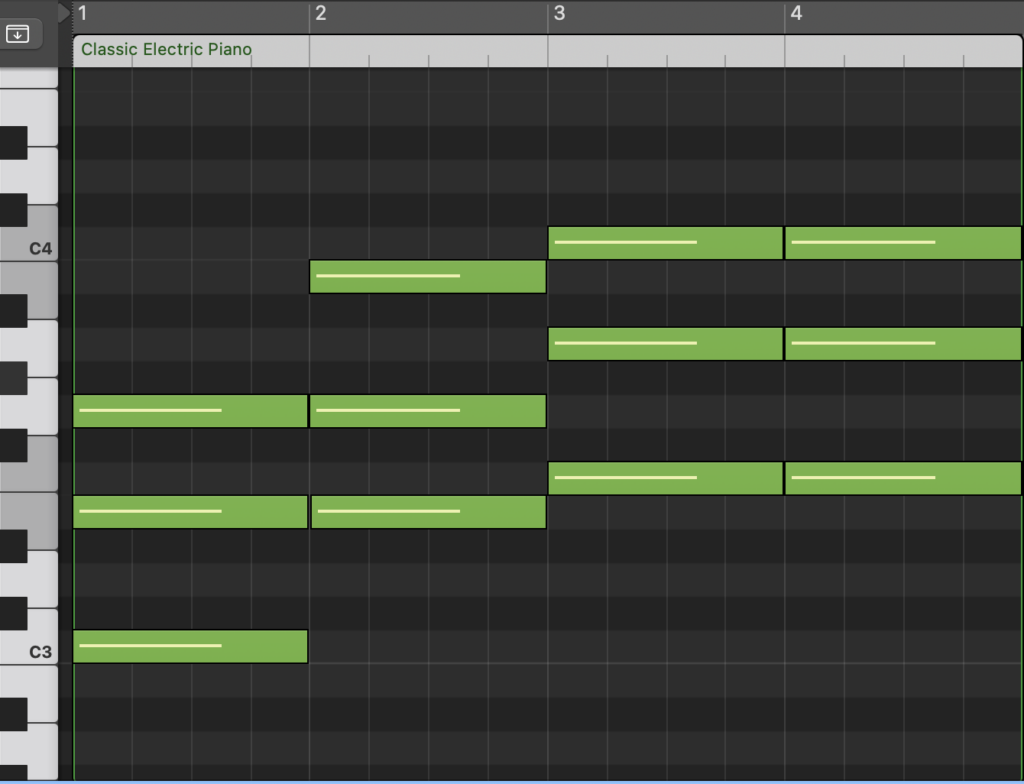Play the E3 white piano key
Screen dimensions: 1024x784
(x=40, y=516)
